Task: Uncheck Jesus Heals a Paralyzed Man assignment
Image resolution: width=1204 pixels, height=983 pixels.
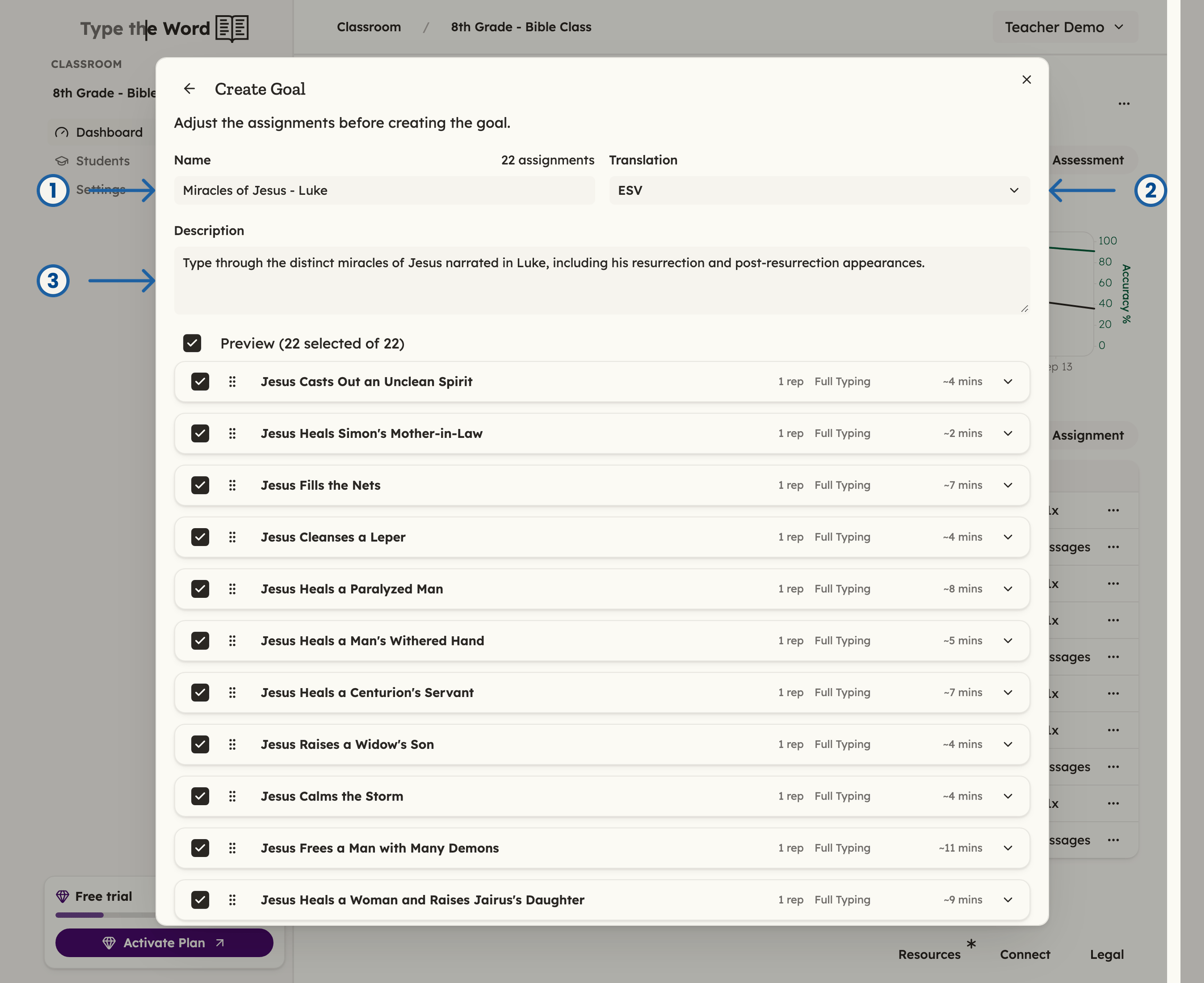Action: click(x=200, y=589)
